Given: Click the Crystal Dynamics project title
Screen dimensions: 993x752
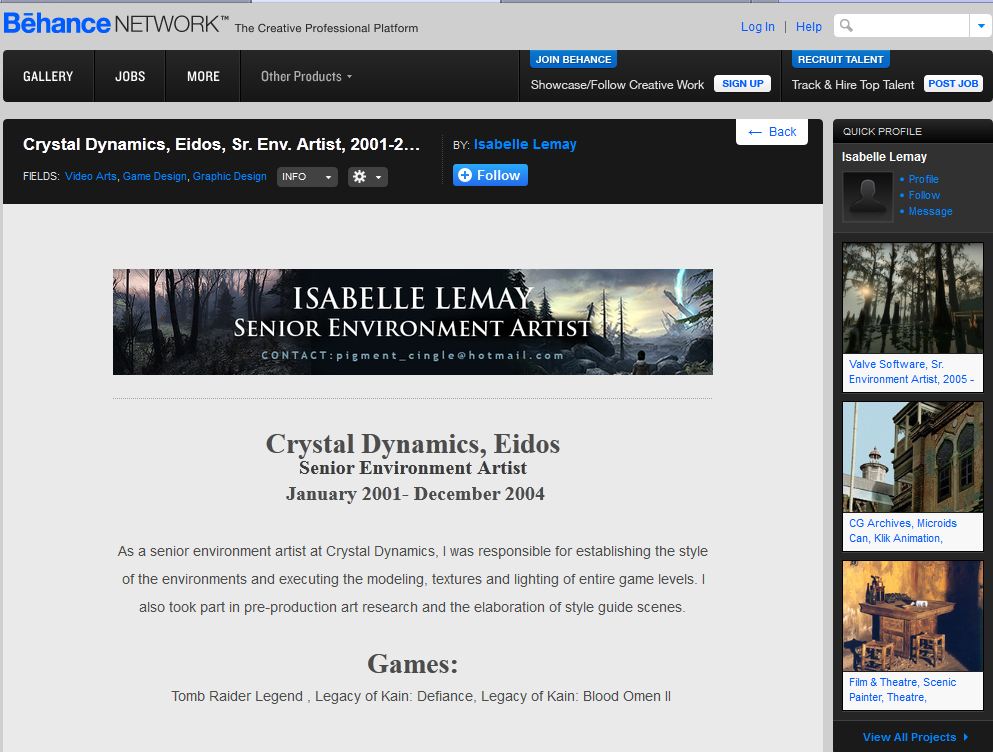Looking at the screenshot, I should coord(222,144).
